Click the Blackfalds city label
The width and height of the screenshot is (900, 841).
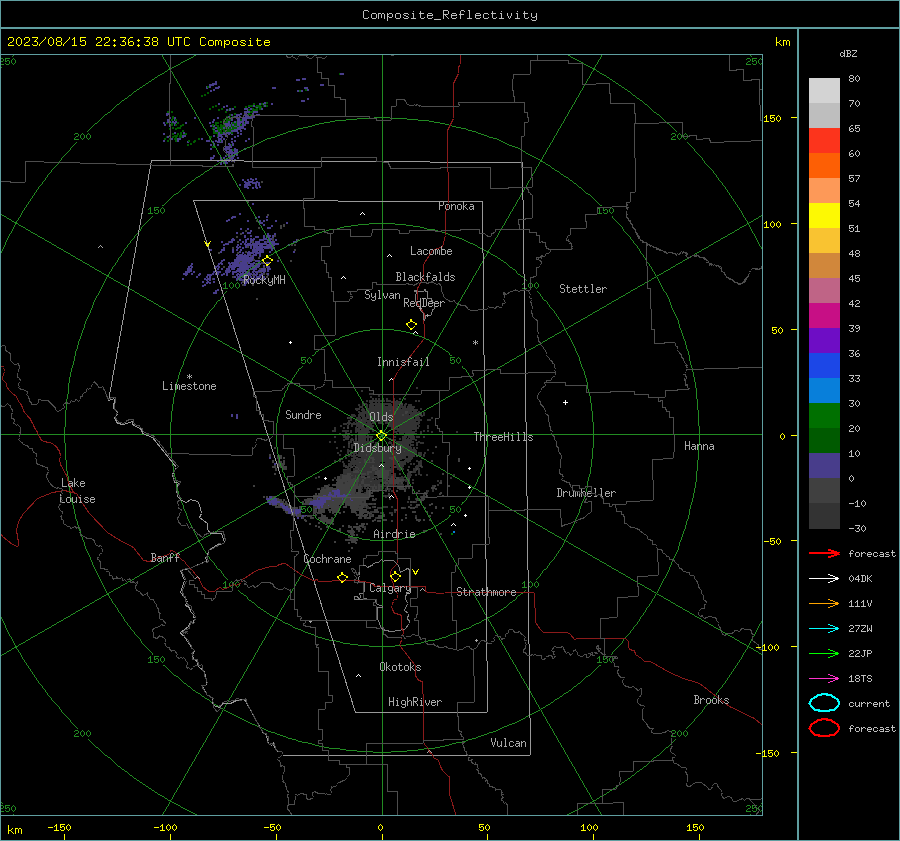pyautogui.click(x=425, y=277)
